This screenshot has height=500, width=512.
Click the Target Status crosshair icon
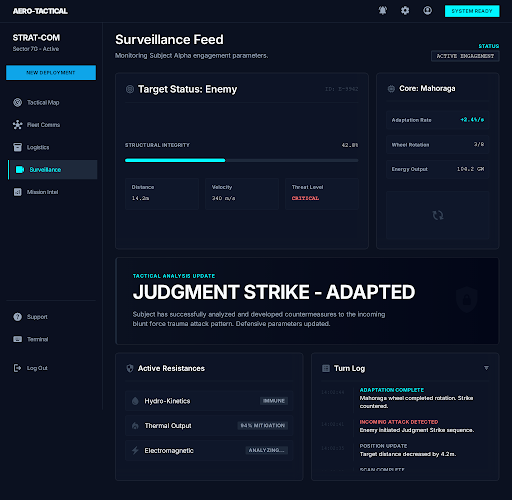[130, 89]
